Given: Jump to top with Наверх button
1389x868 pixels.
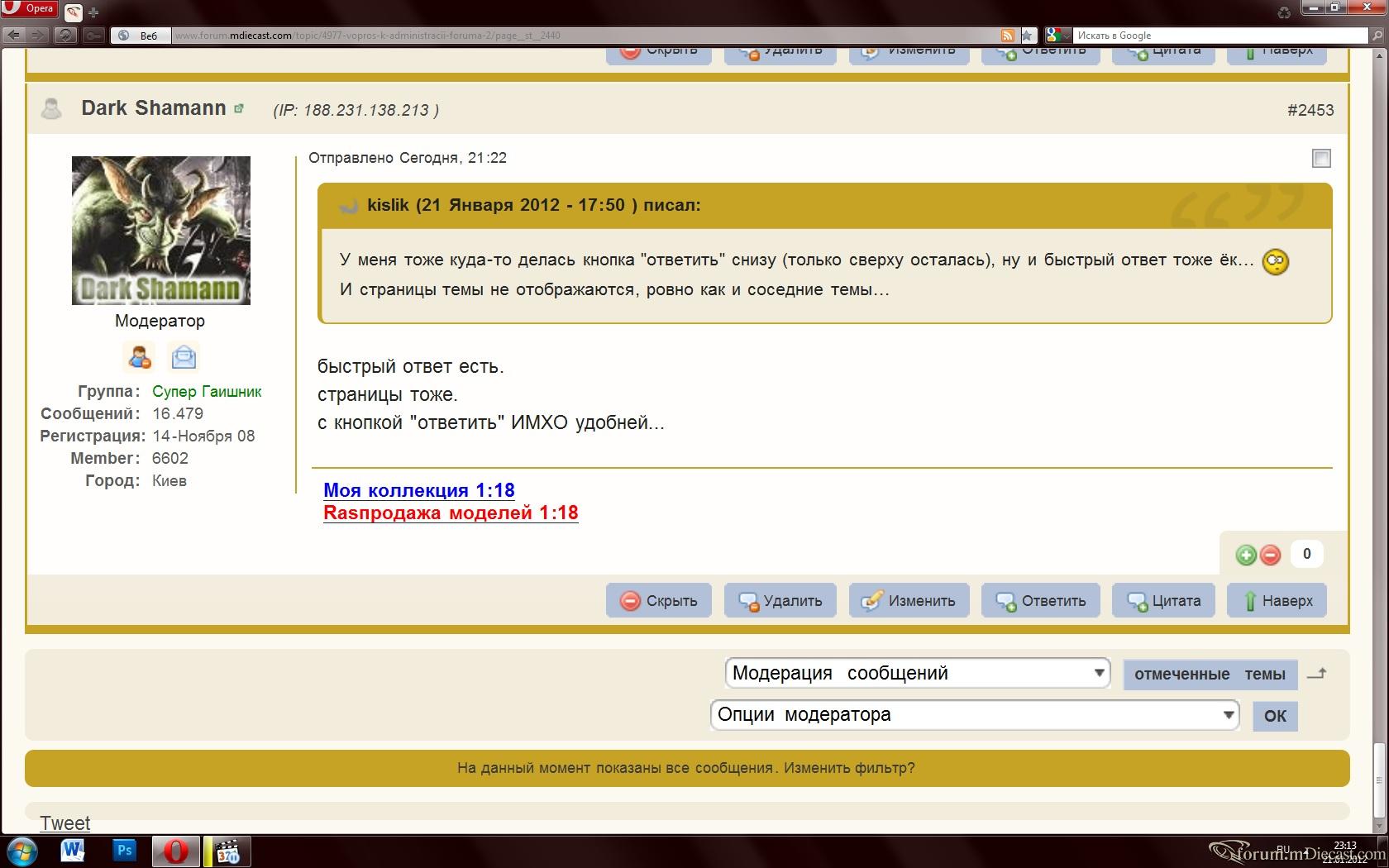Looking at the screenshot, I should click(1277, 600).
